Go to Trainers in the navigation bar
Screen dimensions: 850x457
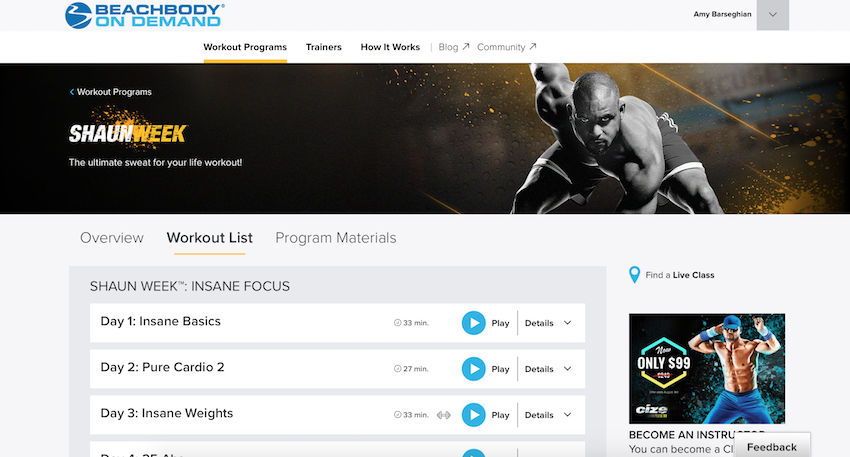pos(324,47)
